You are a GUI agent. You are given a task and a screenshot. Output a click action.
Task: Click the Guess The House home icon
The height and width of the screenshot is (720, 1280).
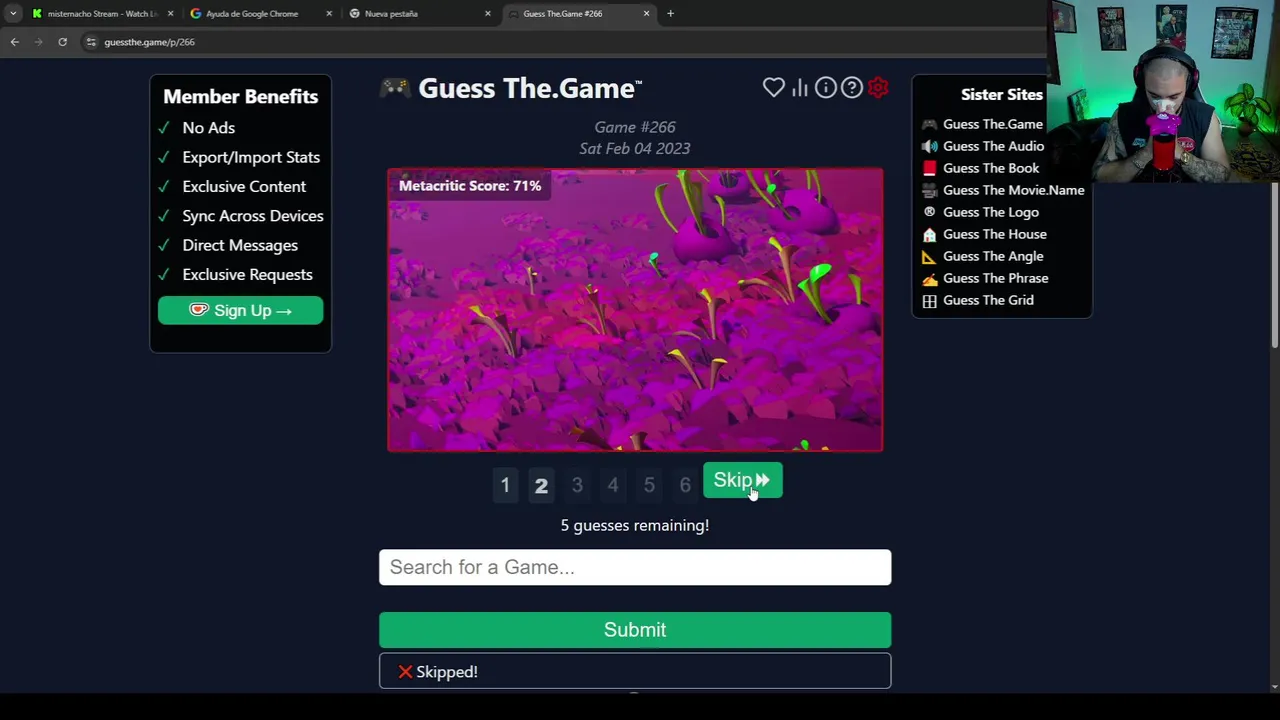(x=929, y=234)
